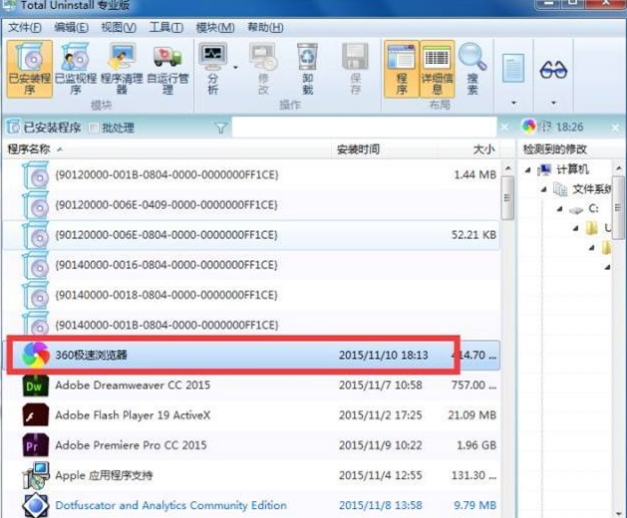
Task: Open the 已监视程序 module
Action: [75, 69]
